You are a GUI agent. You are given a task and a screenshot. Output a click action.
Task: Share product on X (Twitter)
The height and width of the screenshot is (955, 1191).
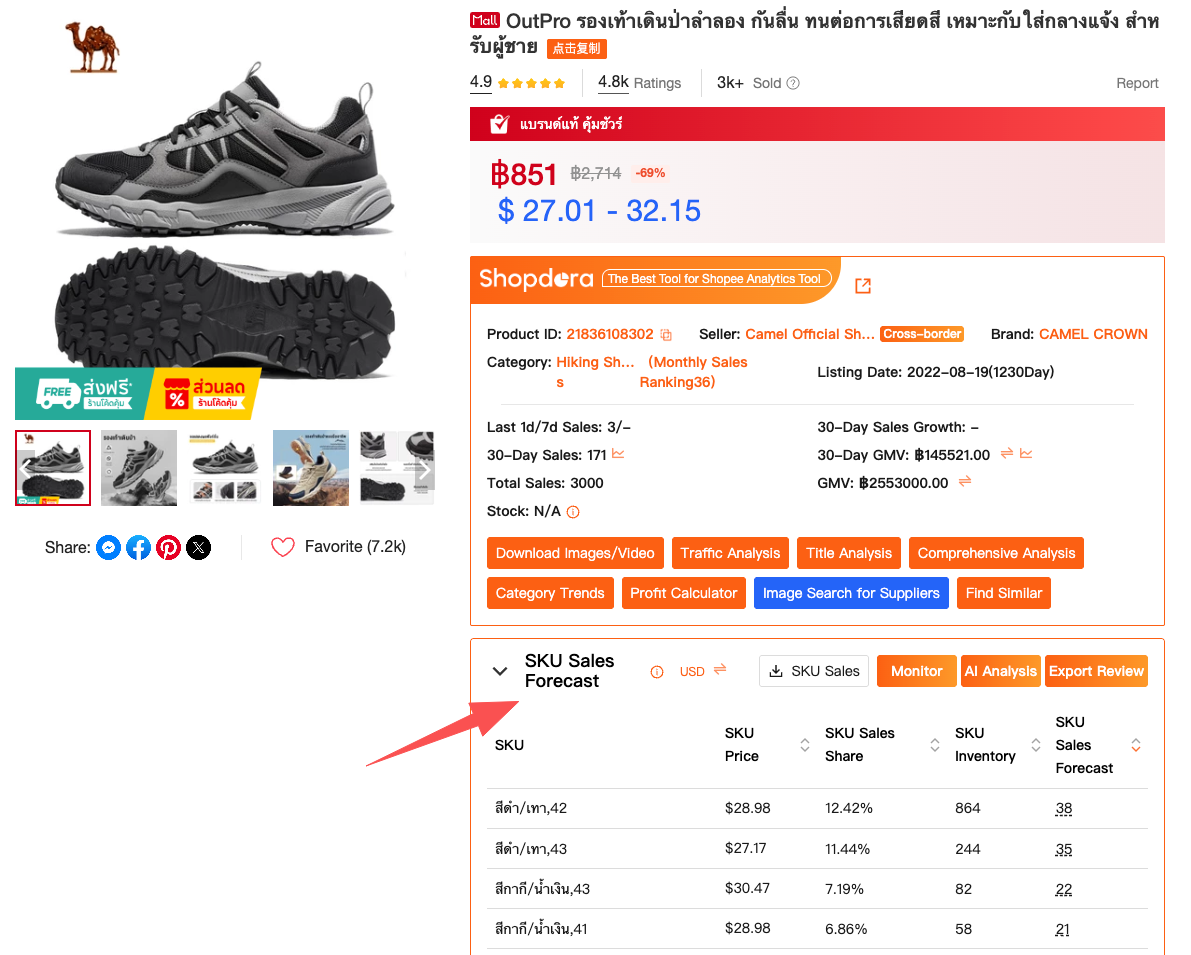coord(199,547)
